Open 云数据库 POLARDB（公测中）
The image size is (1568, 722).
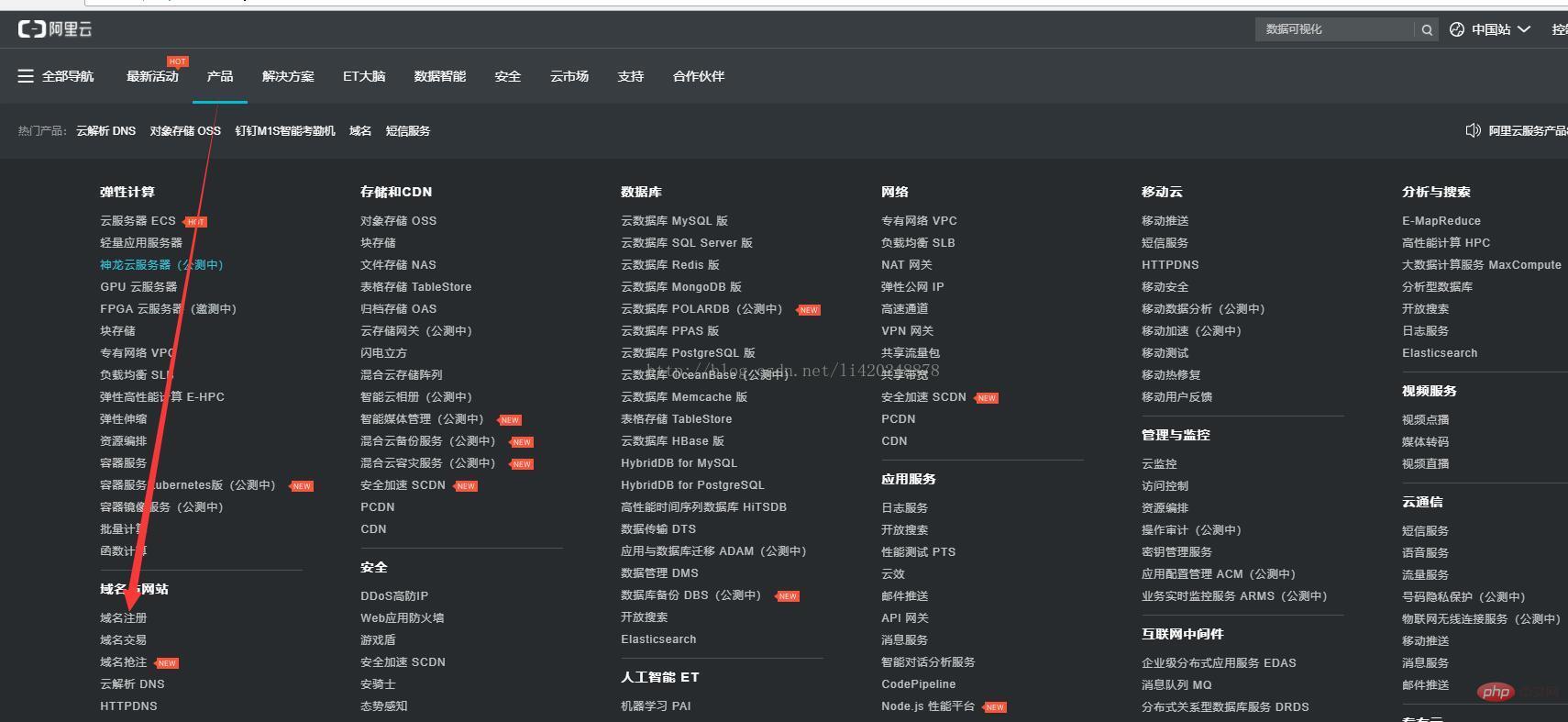pyautogui.click(x=701, y=309)
